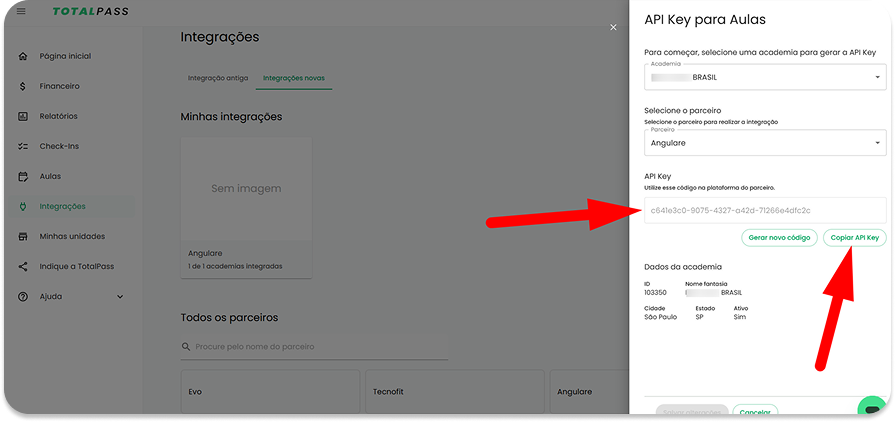895x422 pixels.
Task: Open the hamburger menu icon
Action: coord(21,11)
